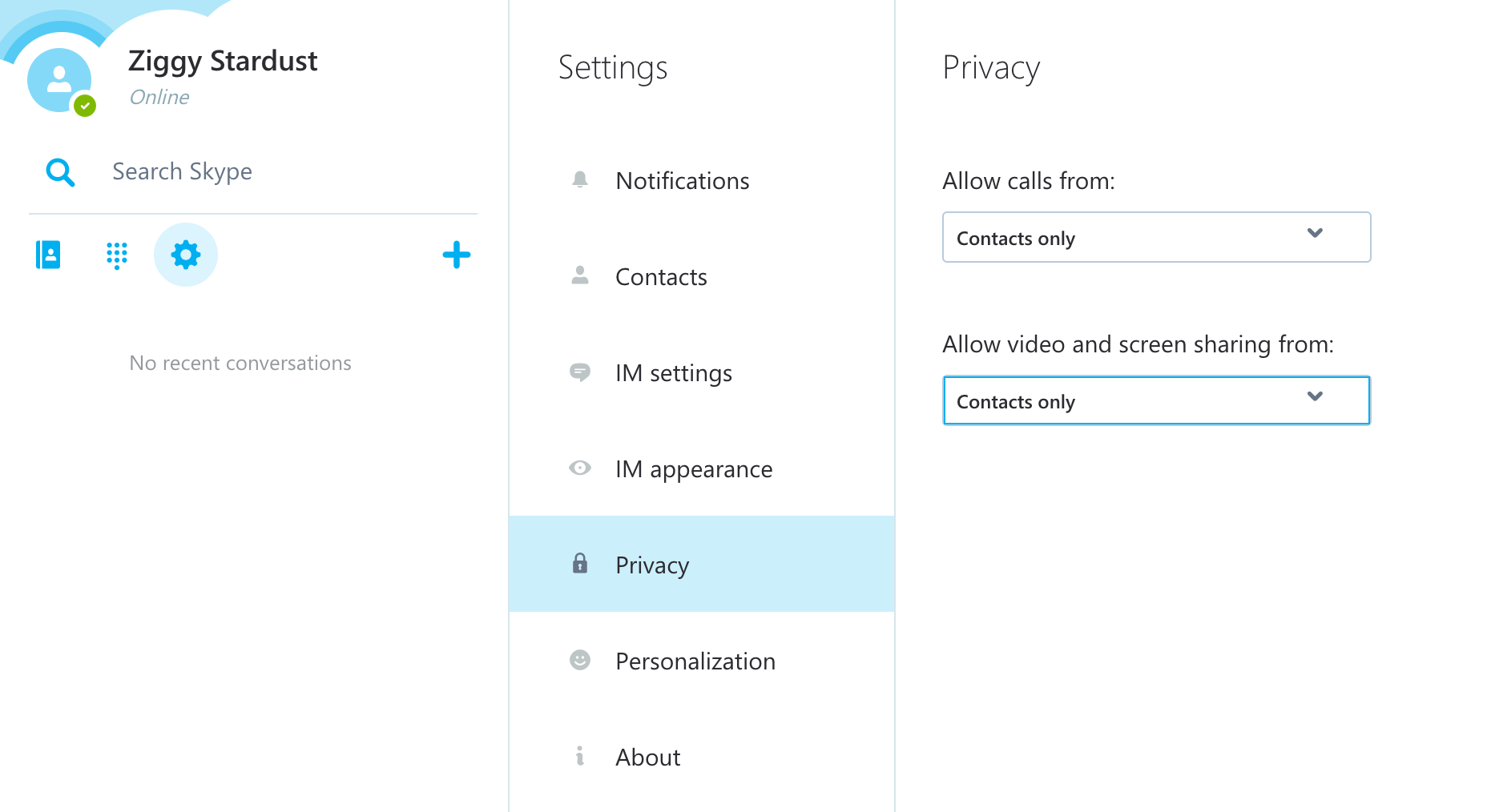The height and width of the screenshot is (812, 1495).
Task: Click the settings gear icon
Action: pyautogui.click(x=186, y=255)
